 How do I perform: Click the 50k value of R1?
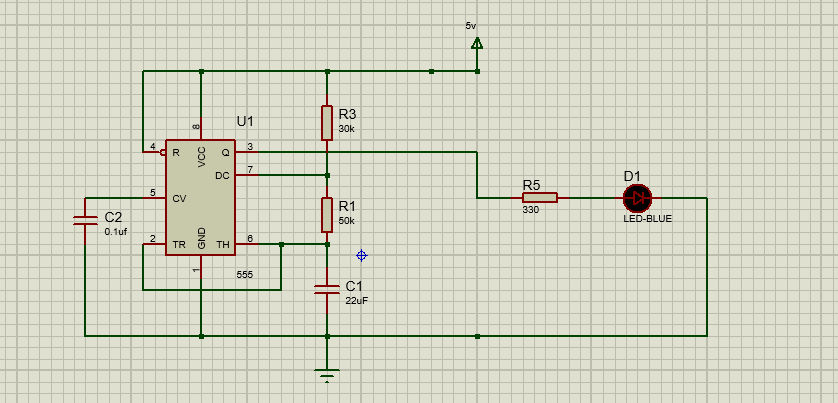coord(346,221)
